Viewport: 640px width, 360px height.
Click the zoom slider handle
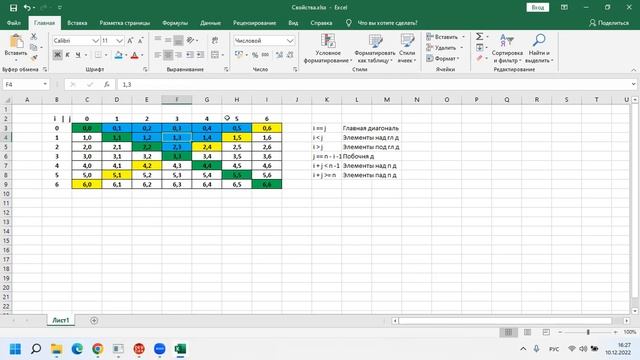pos(588,332)
